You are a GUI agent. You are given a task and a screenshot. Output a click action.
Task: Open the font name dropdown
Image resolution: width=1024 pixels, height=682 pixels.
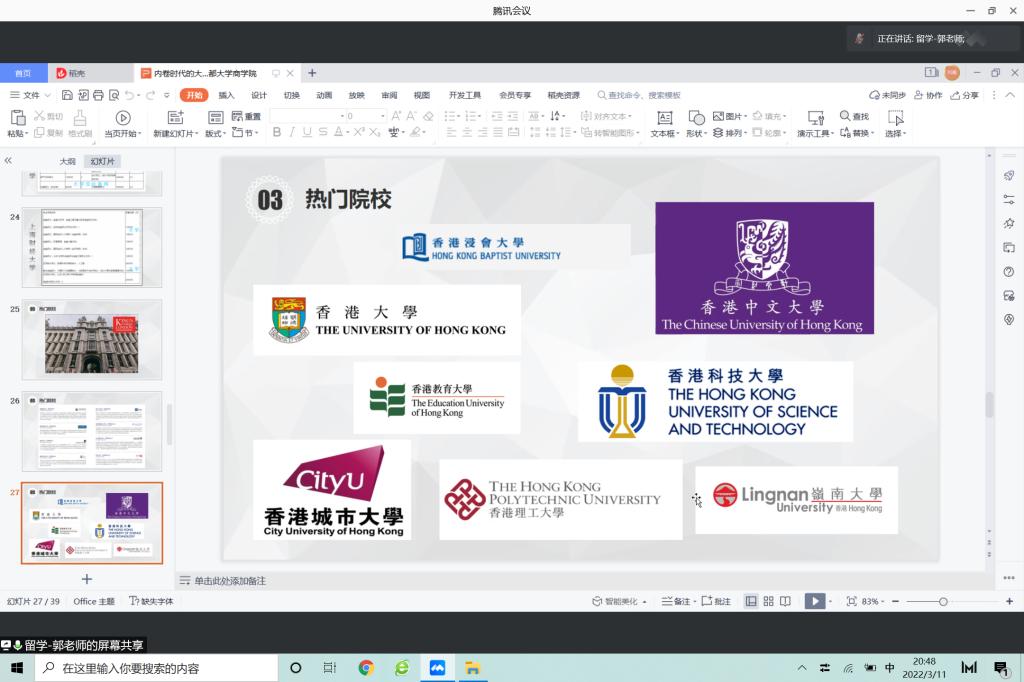pyautogui.click(x=342, y=116)
